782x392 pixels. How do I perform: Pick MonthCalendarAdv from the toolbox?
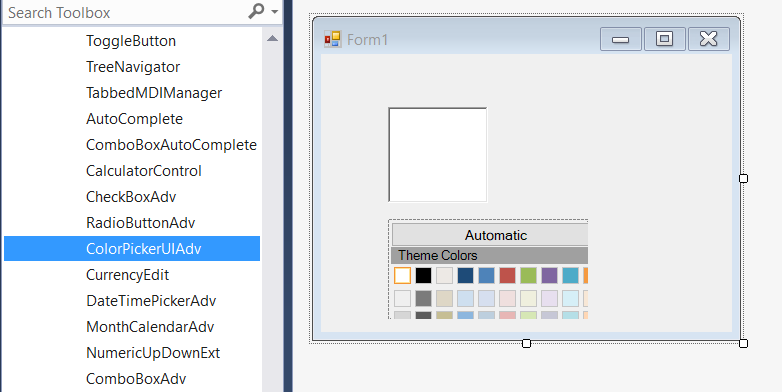tap(150, 327)
